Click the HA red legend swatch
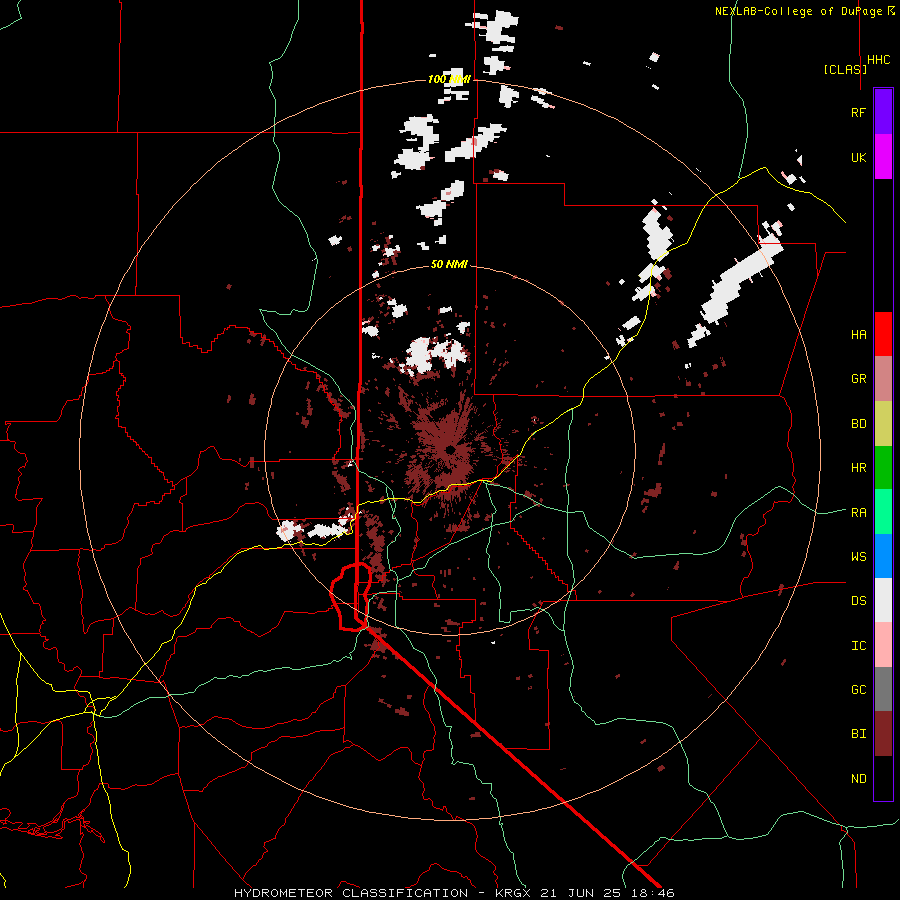900x900 pixels. [883, 334]
